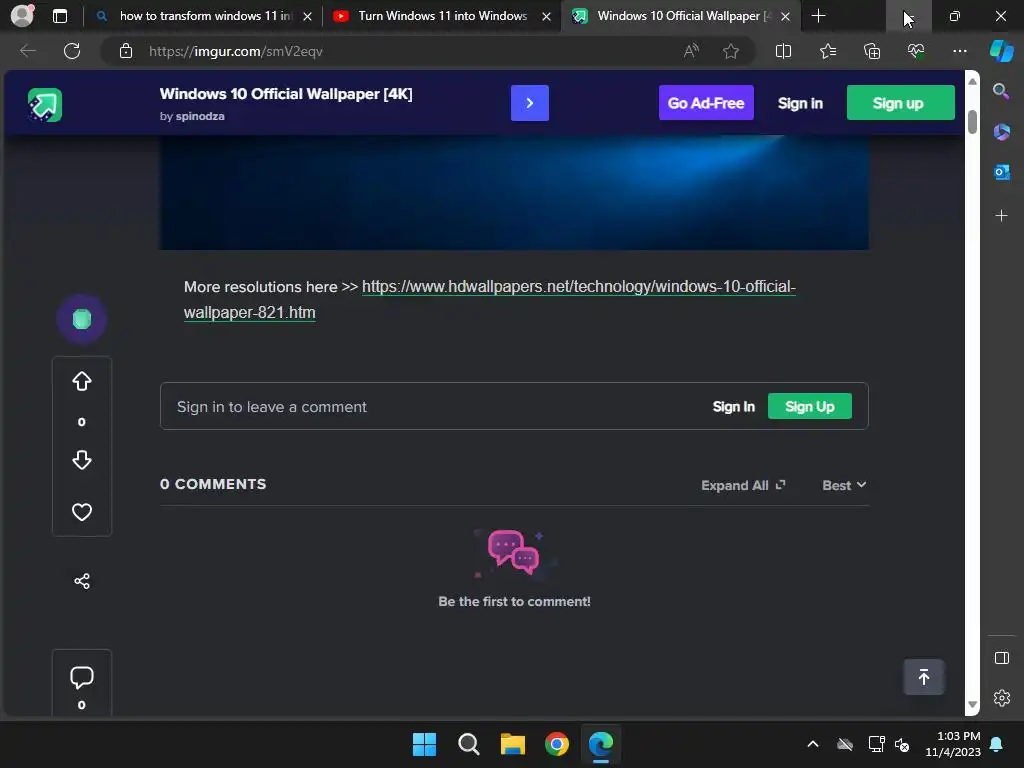Viewport: 1024px width, 768px height.
Task: Customize sidebar with plus icon
Action: 1001,216
